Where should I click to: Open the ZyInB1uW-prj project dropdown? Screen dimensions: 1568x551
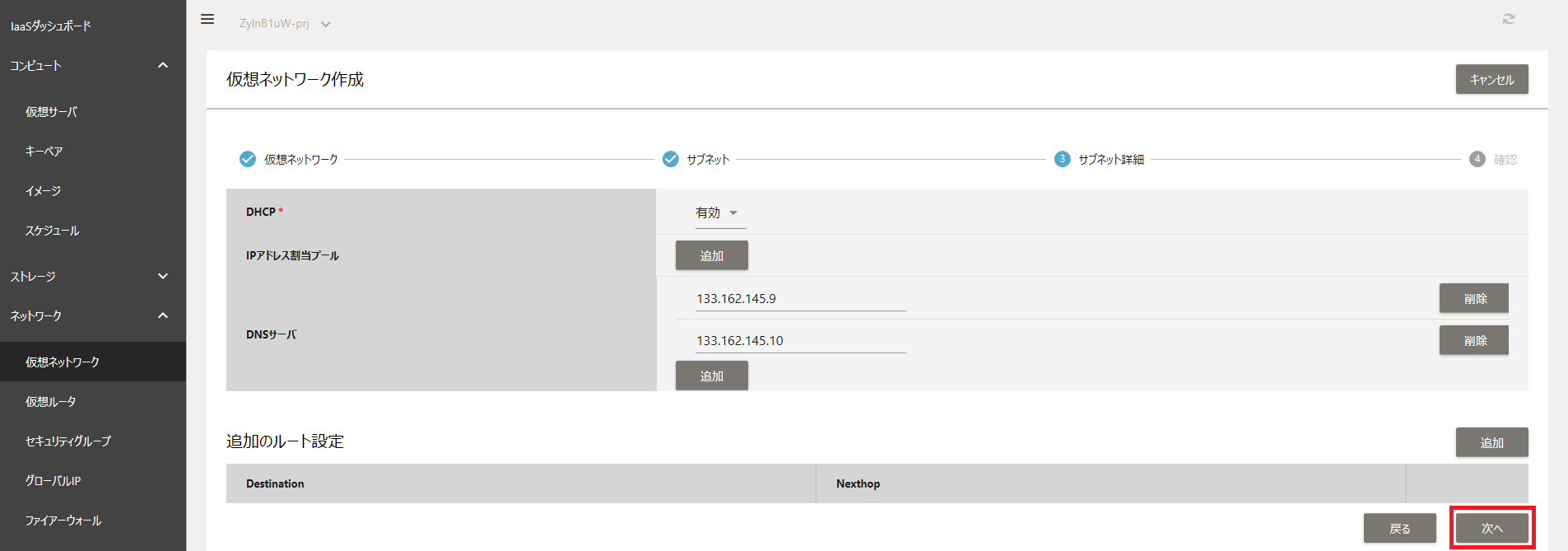[x=285, y=24]
